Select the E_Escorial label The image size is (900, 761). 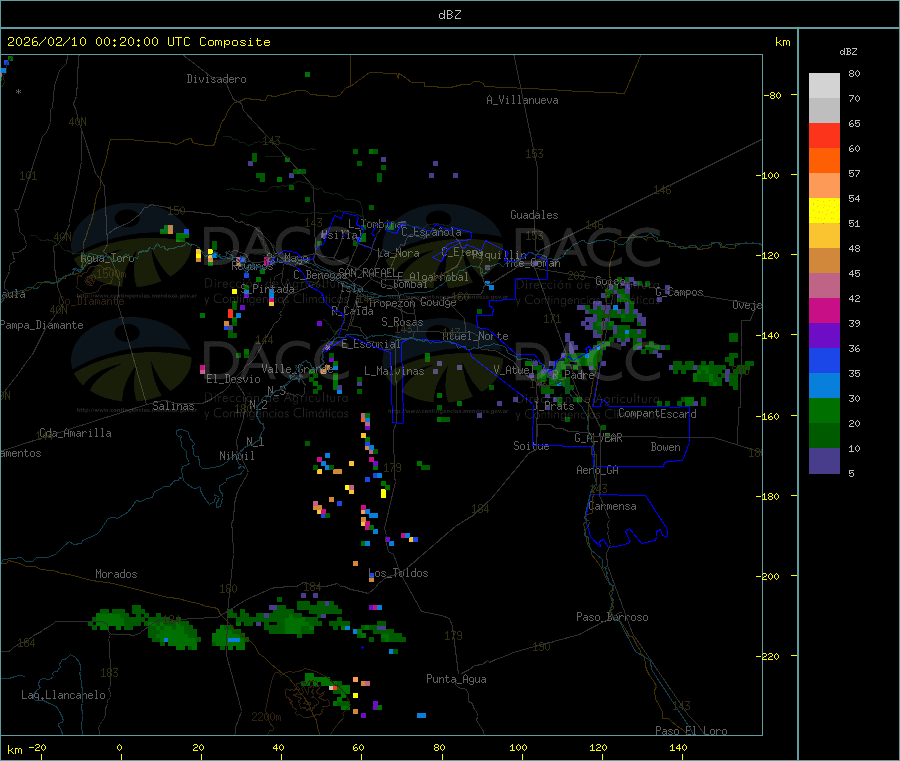[x=371, y=344]
